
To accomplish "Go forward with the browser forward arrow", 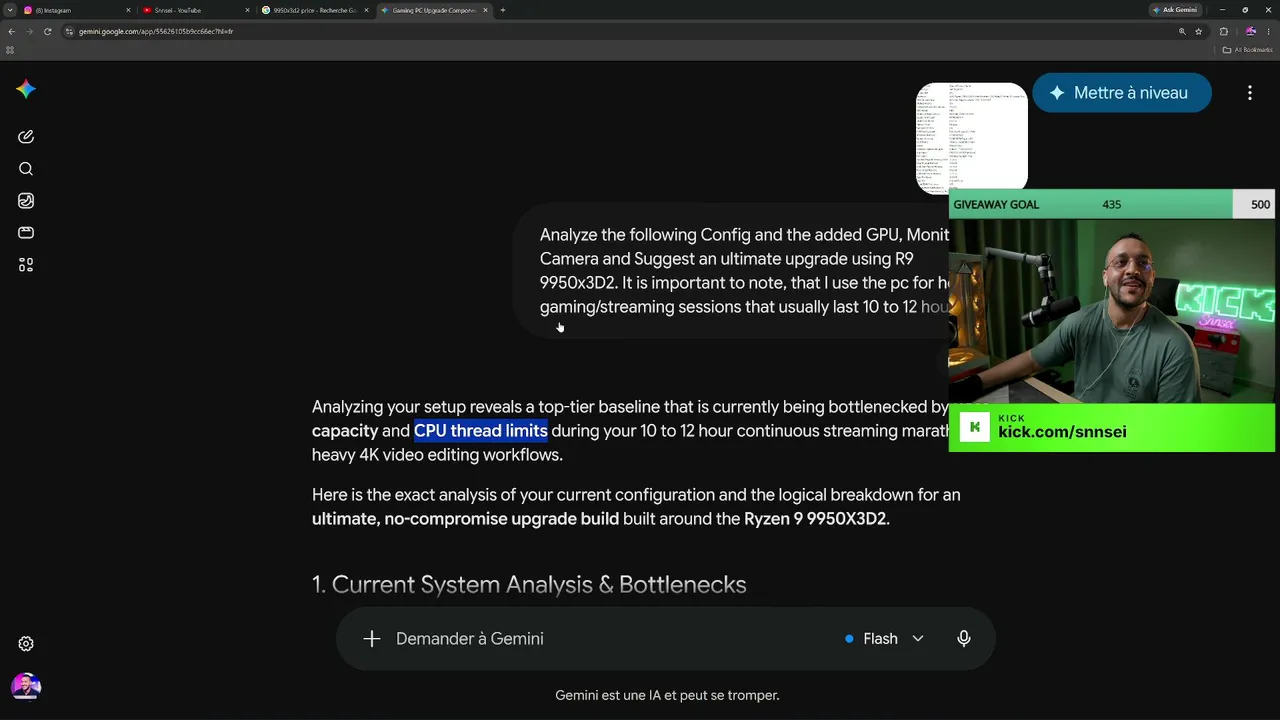I will coord(29,31).
